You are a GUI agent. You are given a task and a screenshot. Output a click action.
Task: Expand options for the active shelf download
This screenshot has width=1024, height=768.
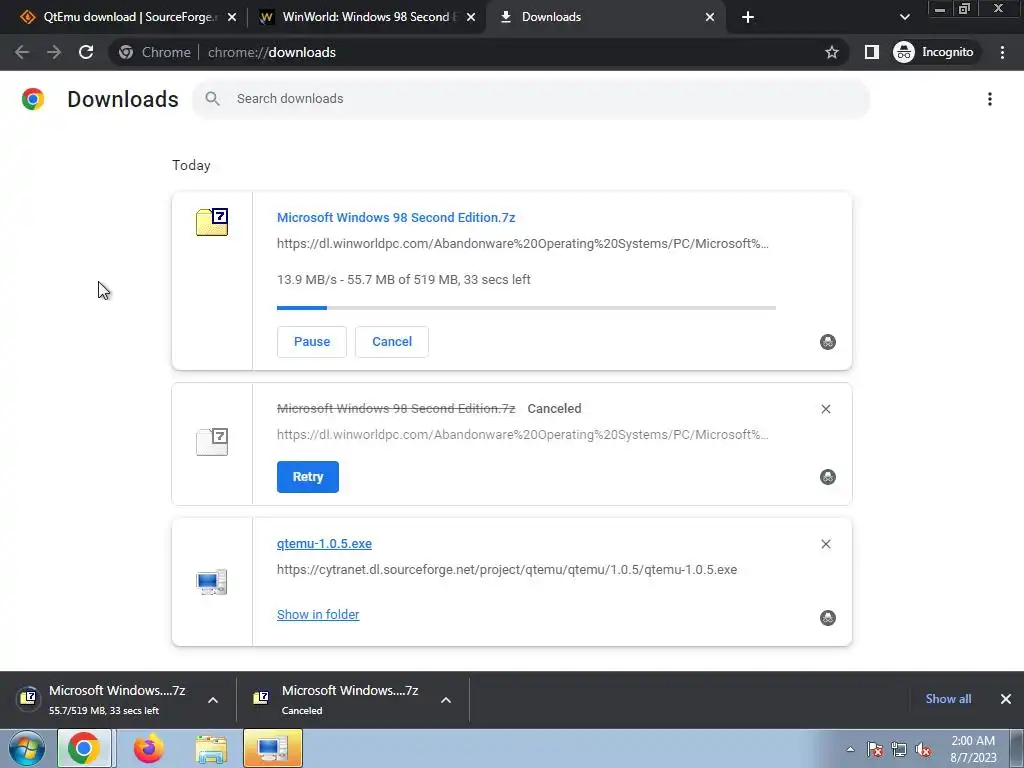[x=213, y=700]
